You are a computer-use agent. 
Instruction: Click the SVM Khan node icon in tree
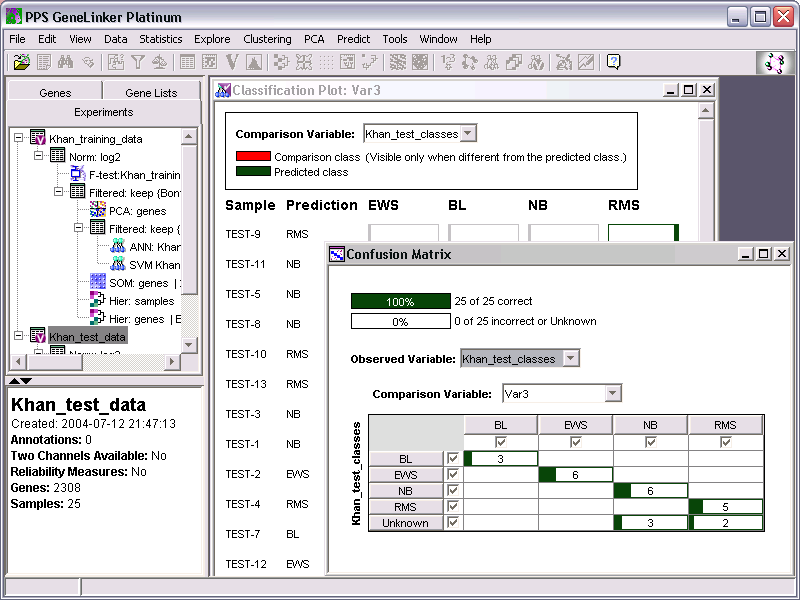pyautogui.click(x=117, y=263)
